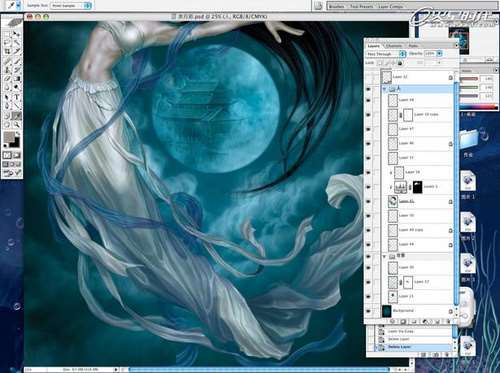Collapse the 背景 layer set
The width and height of the screenshot is (500, 373).
click(x=385, y=256)
